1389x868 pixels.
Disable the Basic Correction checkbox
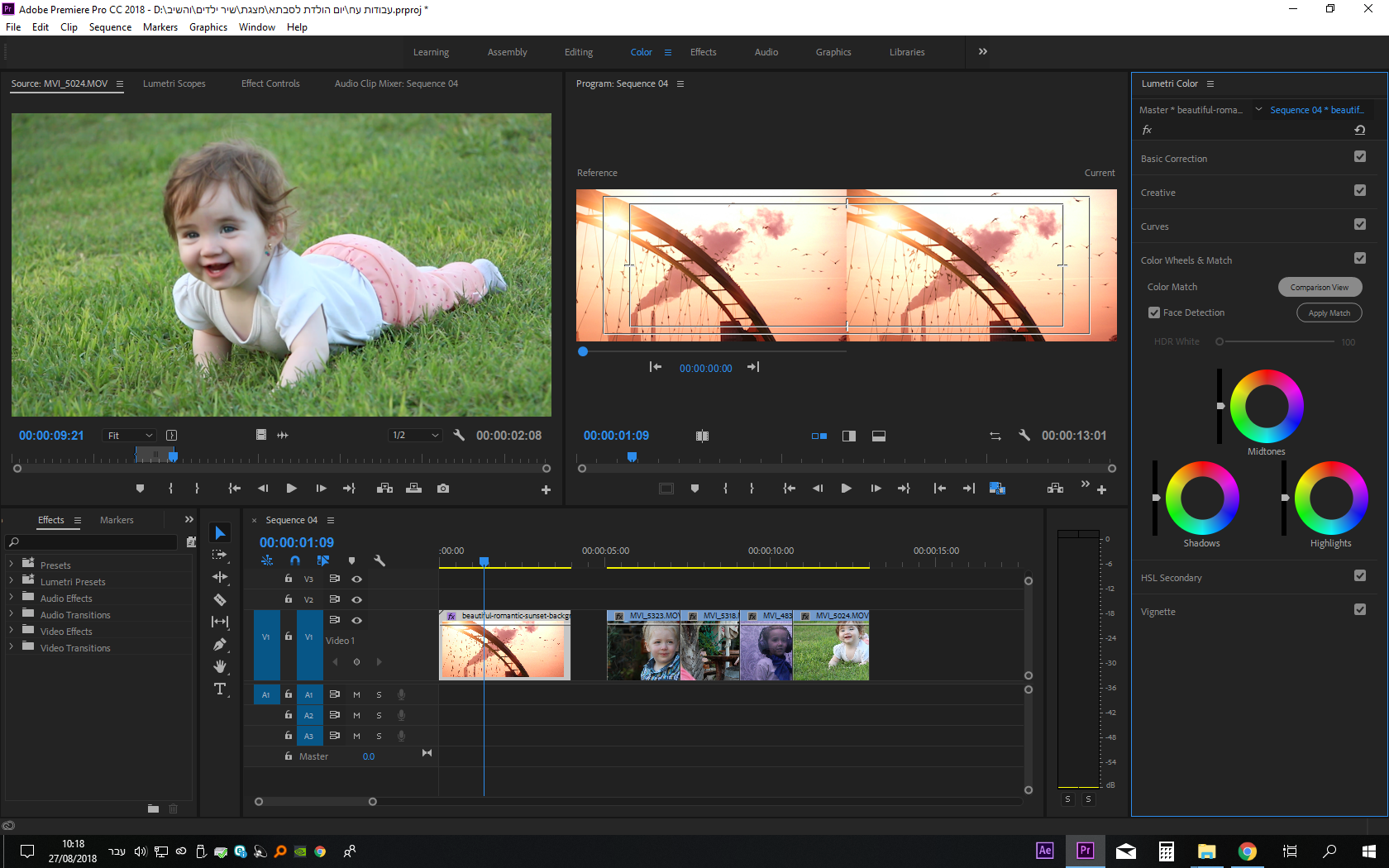[x=1360, y=157]
